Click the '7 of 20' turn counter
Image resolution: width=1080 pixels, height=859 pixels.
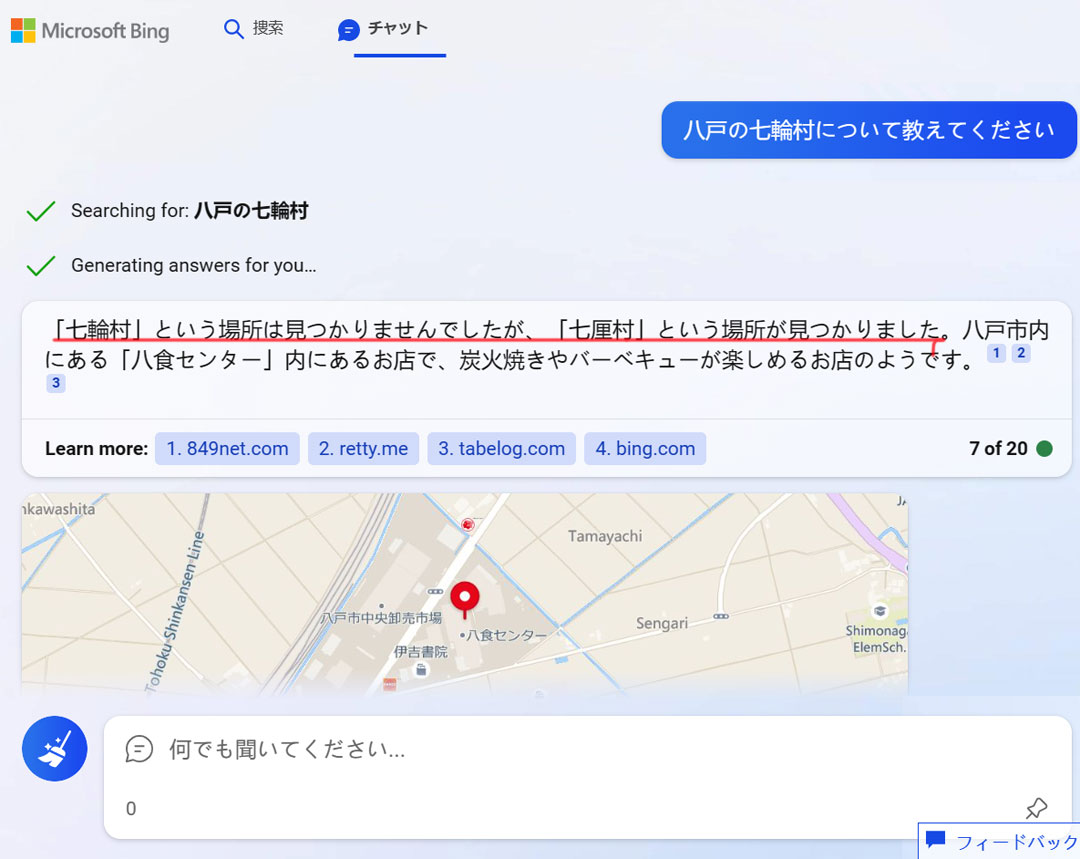click(x=998, y=448)
